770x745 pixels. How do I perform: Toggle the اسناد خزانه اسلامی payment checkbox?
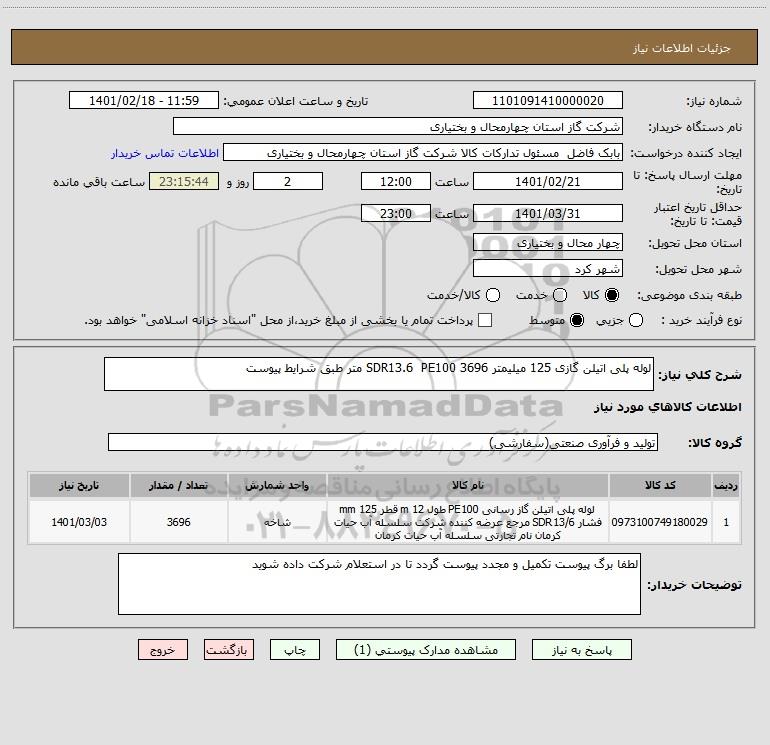click(485, 320)
